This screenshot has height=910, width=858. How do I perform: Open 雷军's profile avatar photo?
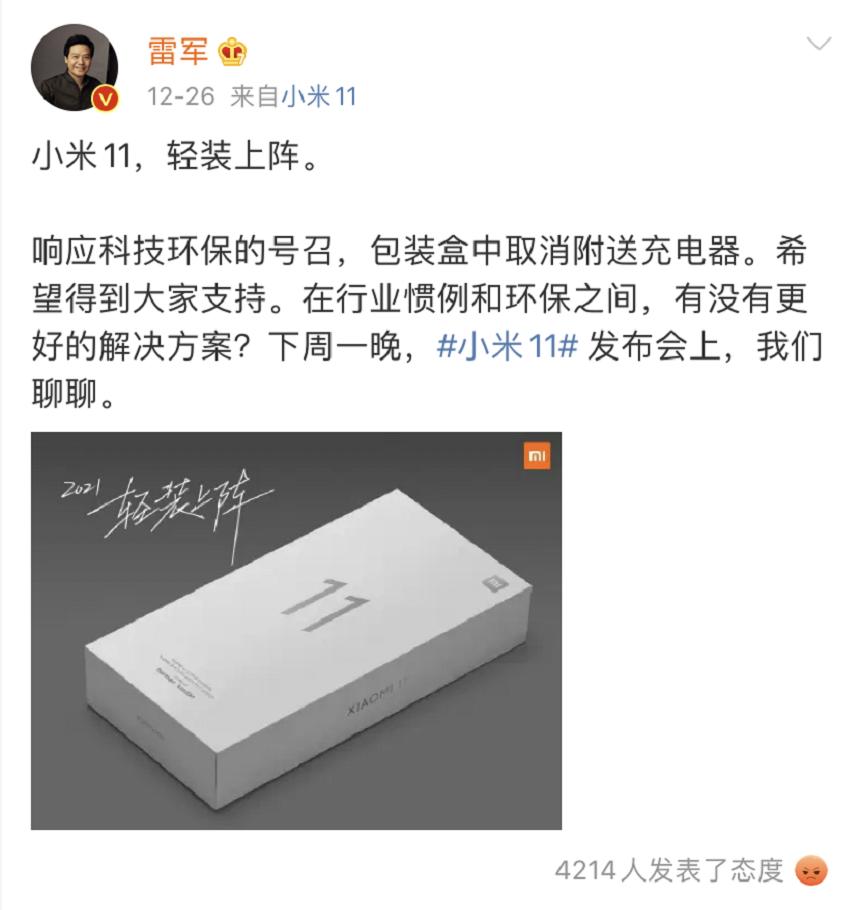coord(74,67)
